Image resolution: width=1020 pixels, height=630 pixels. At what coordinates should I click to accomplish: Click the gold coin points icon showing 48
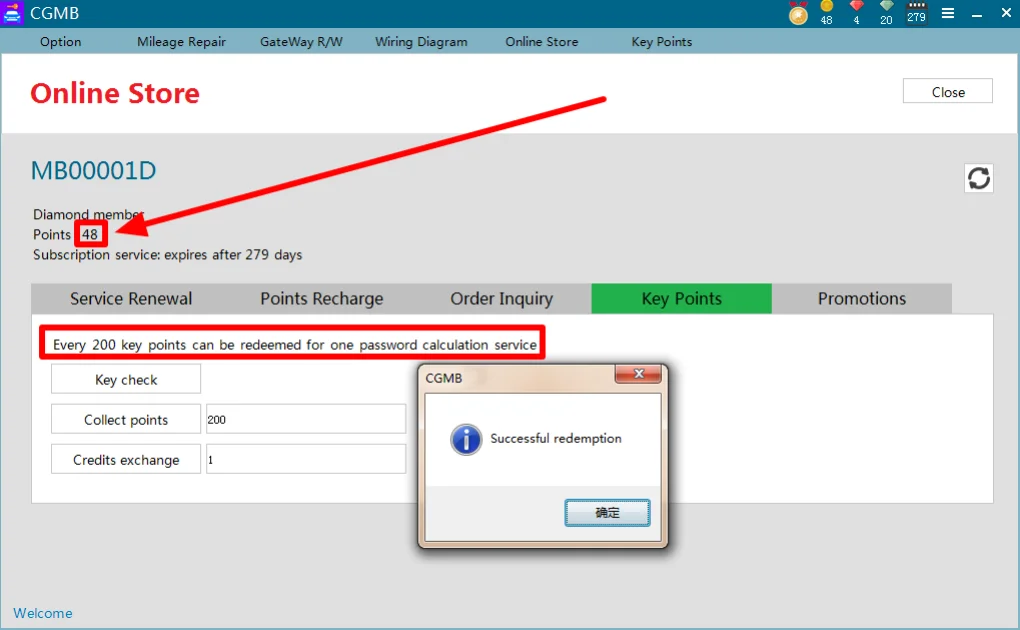click(x=827, y=13)
